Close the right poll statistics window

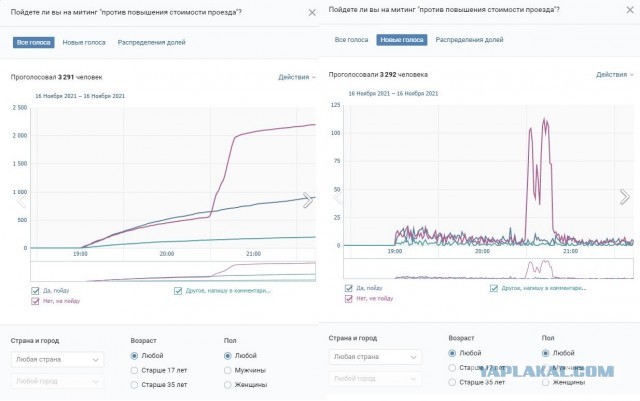pyautogui.click(x=630, y=10)
